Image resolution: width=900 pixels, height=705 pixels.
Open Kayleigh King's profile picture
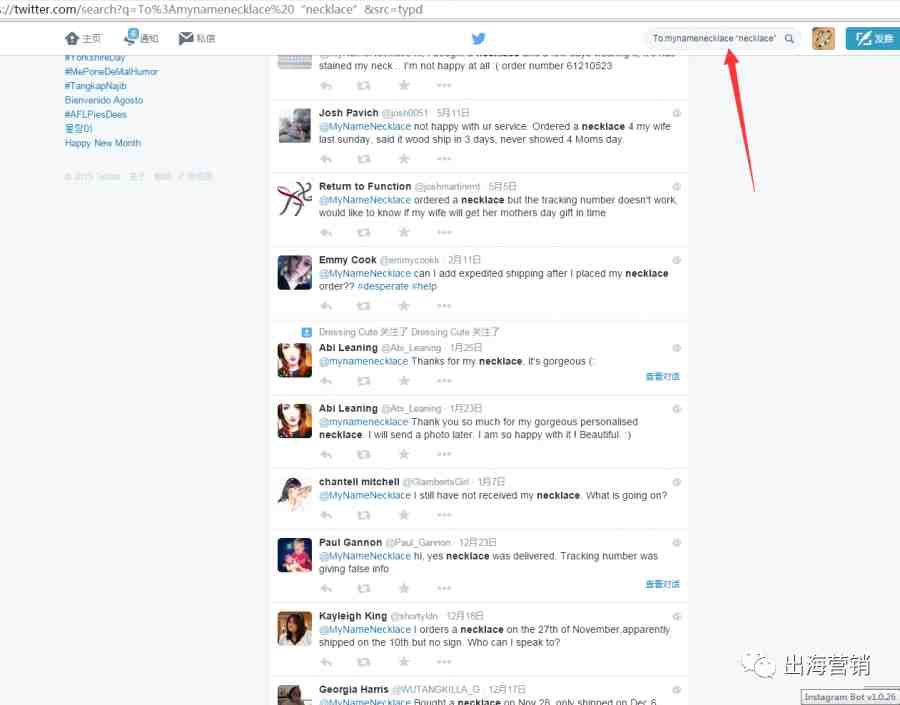pos(294,628)
